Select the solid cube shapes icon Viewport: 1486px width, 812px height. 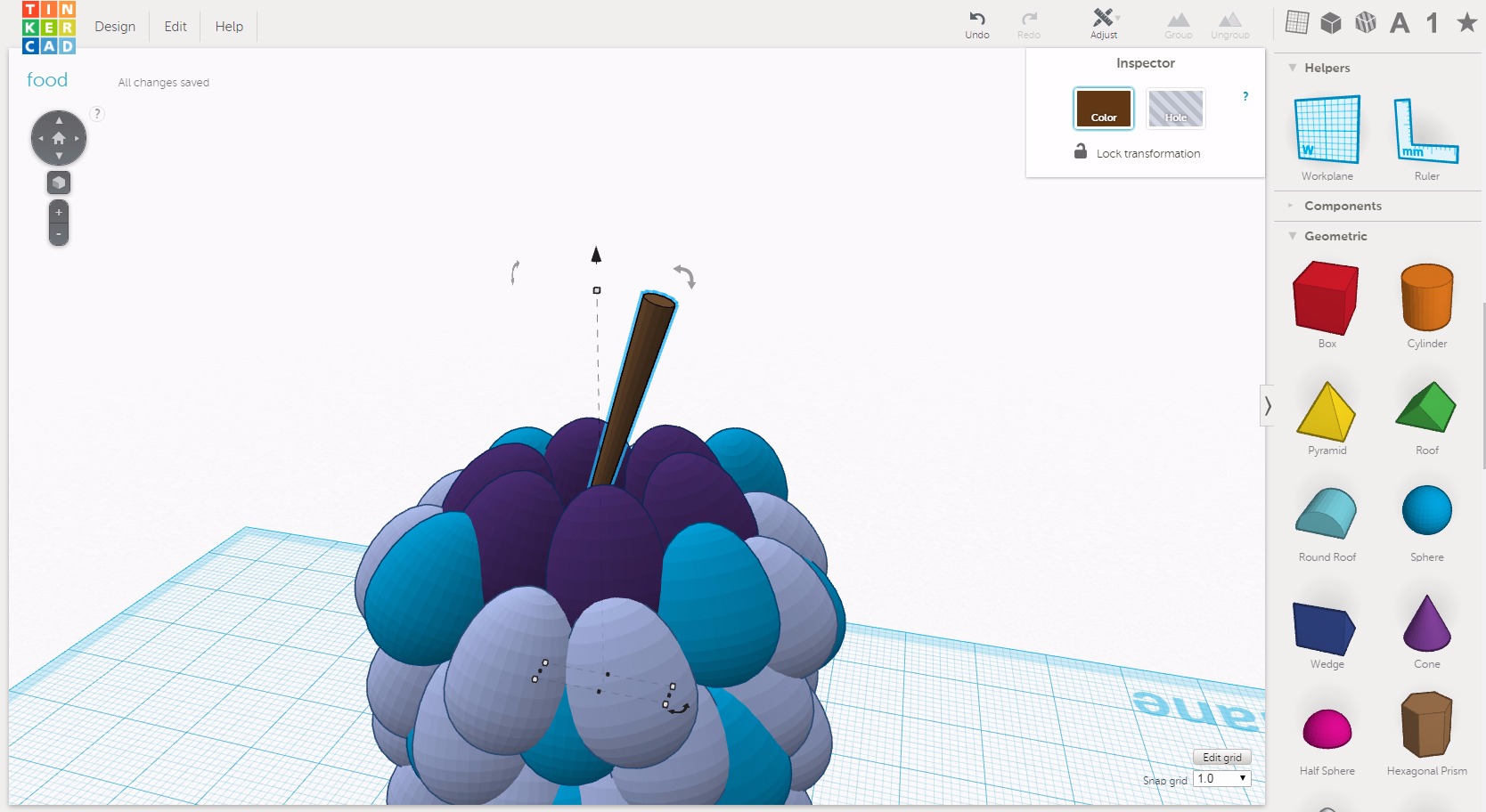pos(1331,22)
